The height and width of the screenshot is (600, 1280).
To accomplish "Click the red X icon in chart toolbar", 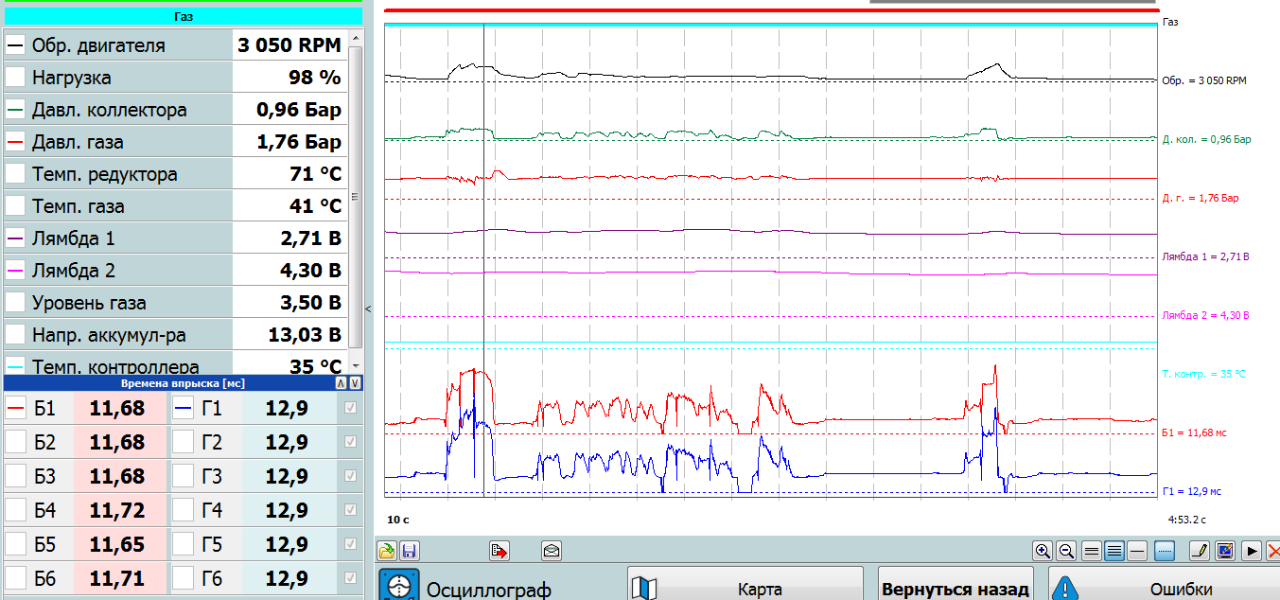I will click(x=1273, y=551).
